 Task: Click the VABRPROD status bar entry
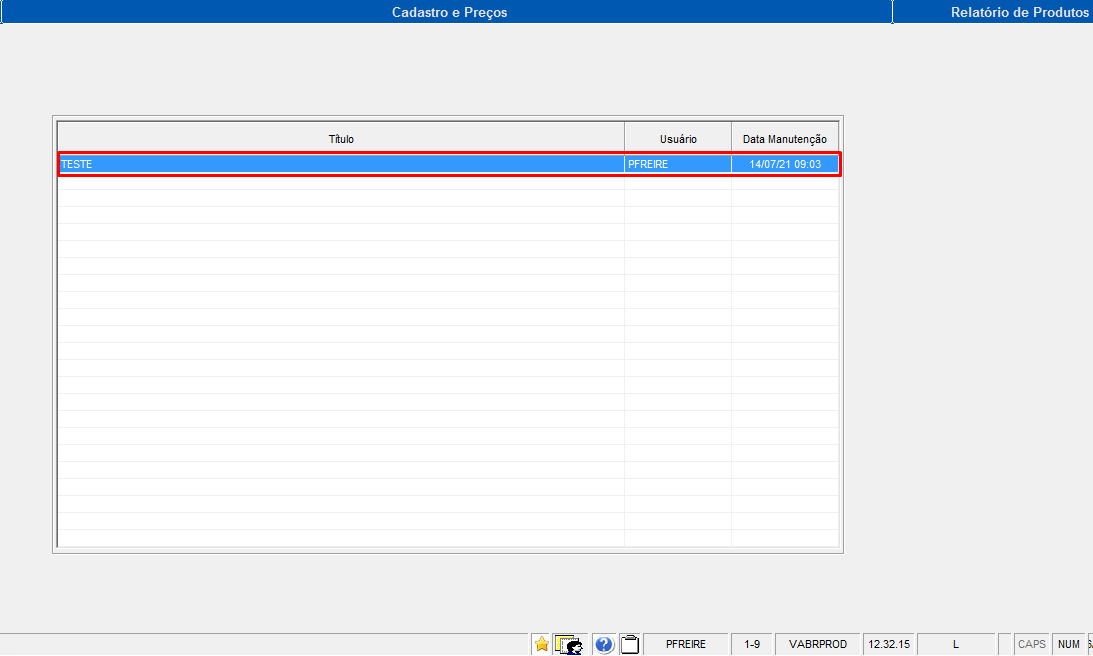point(818,644)
